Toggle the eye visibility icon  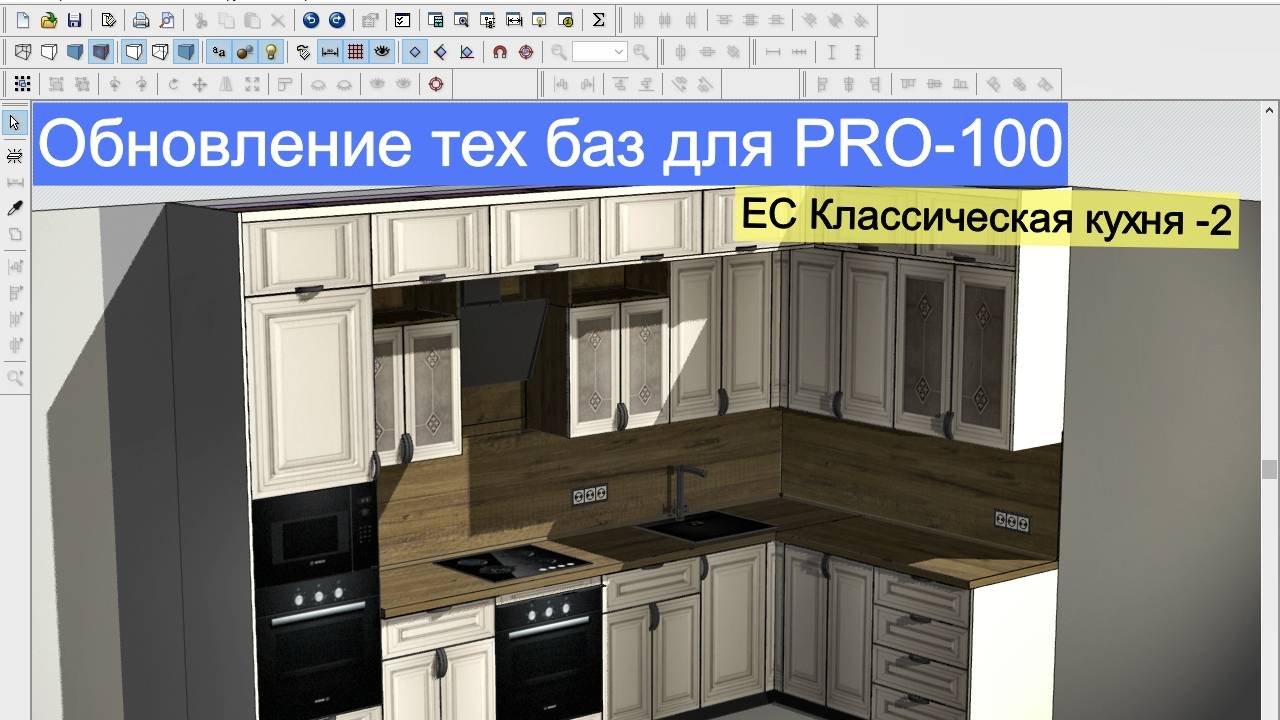tap(381, 52)
